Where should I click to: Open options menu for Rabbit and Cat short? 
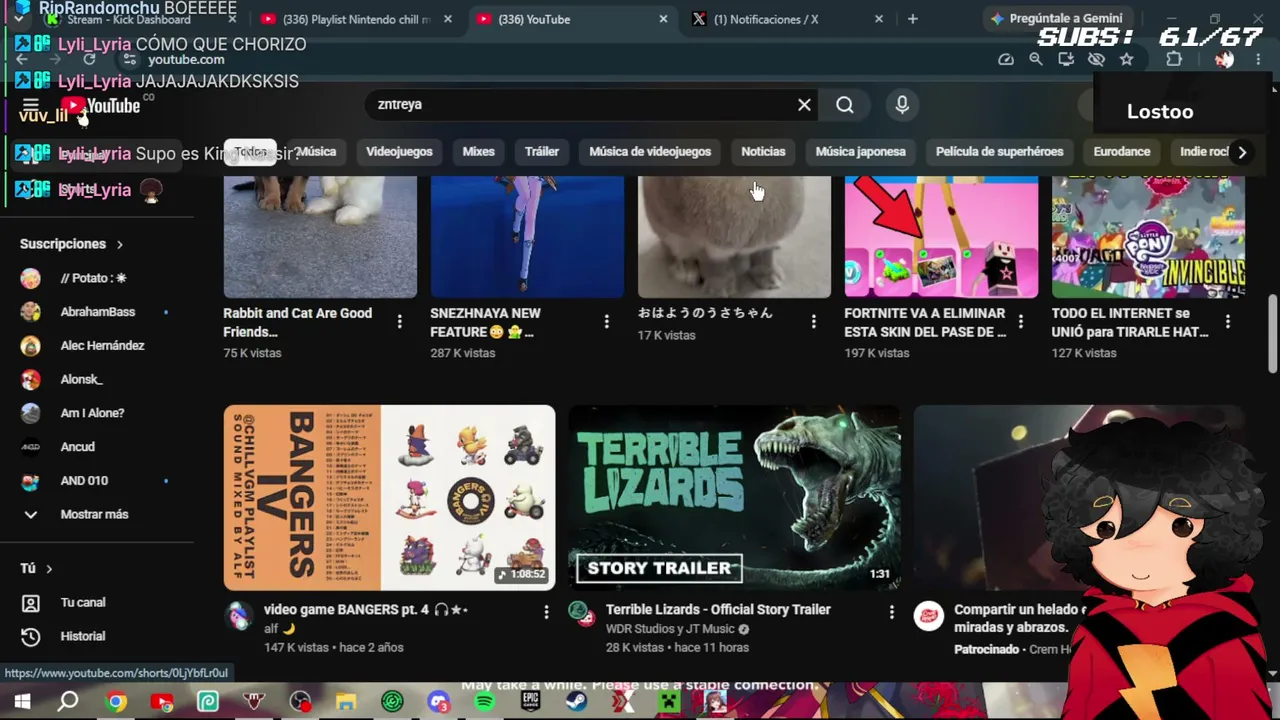point(399,321)
